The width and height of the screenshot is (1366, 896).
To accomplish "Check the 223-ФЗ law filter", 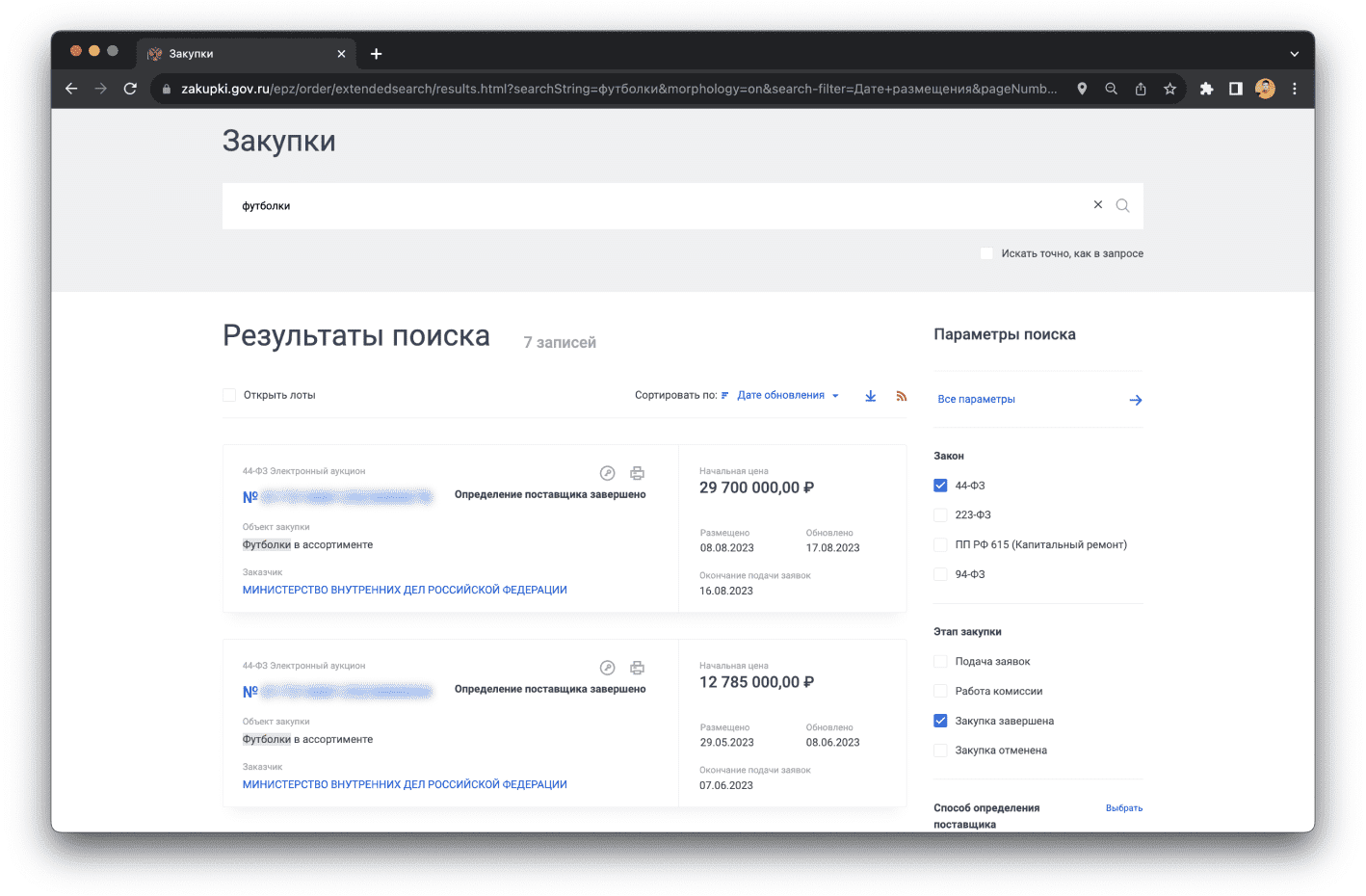I will 941,515.
